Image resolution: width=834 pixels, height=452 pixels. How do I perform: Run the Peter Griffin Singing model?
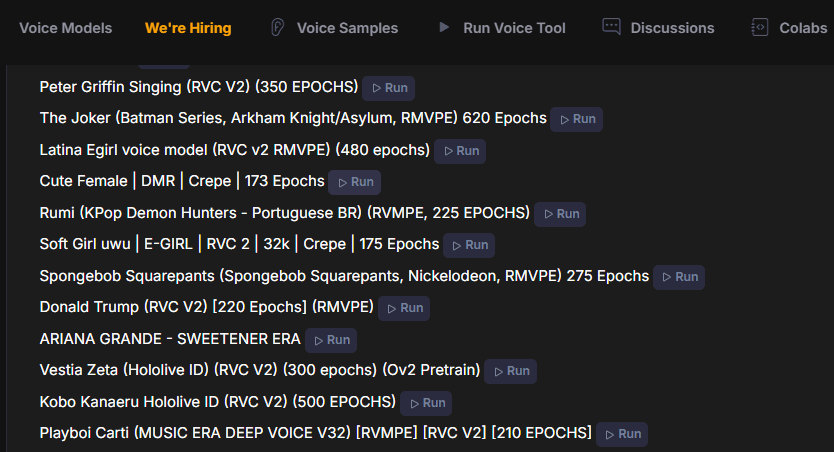(x=389, y=88)
